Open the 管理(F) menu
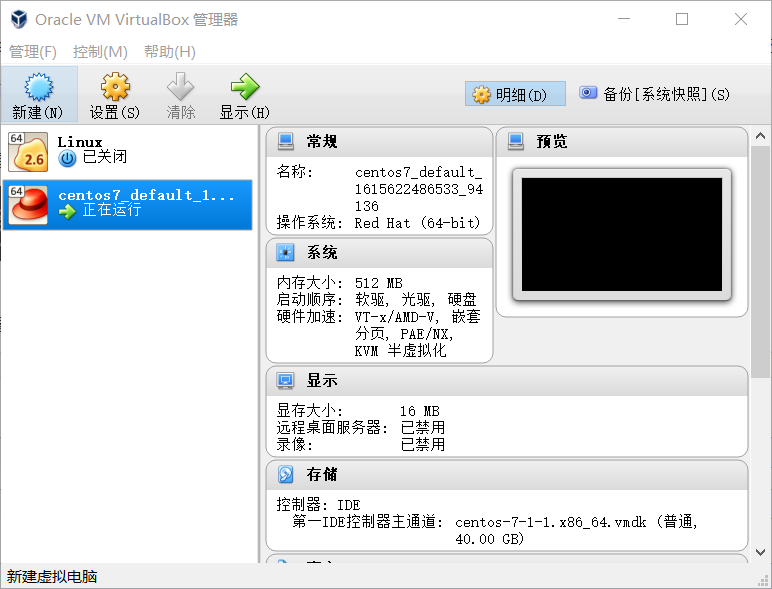The image size is (772, 589). click(33, 52)
